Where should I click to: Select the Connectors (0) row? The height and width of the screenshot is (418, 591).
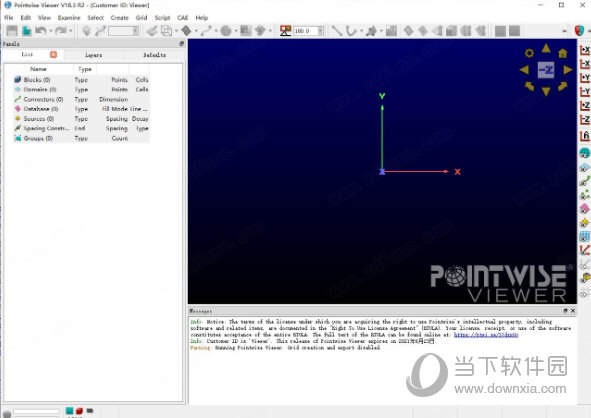(81, 99)
